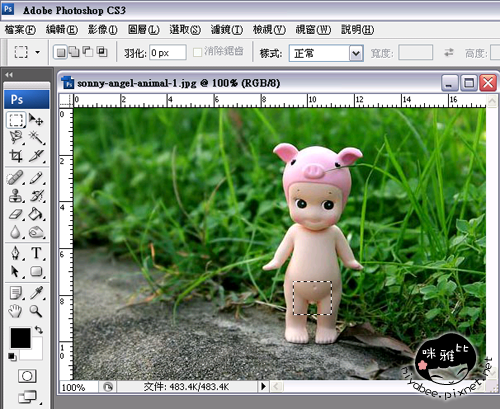
Task: Reset default foreground/background colors
Action: (12, 357)
